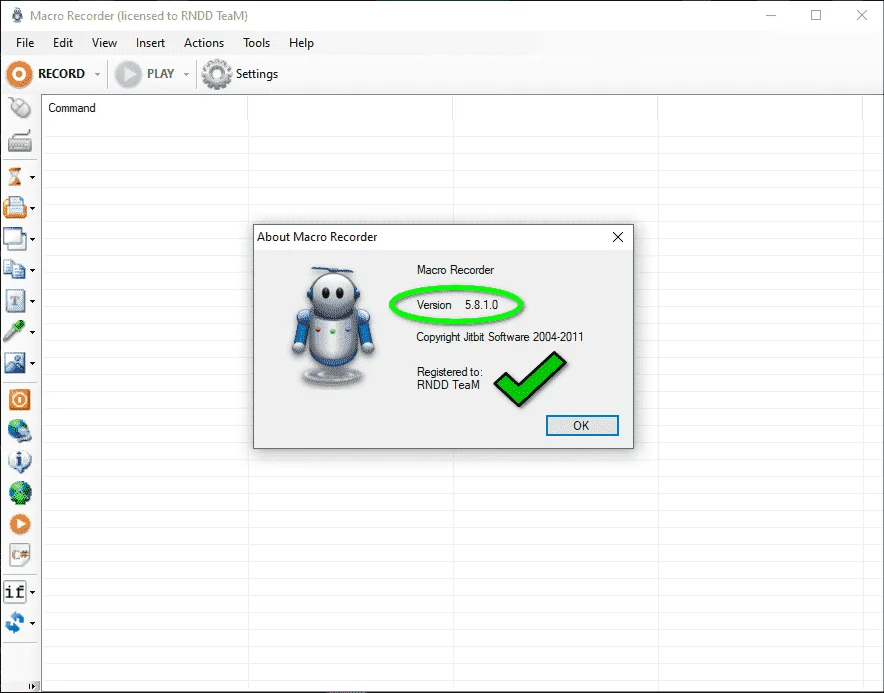Expand the open file icon dropdown arrow

(32, 209)
